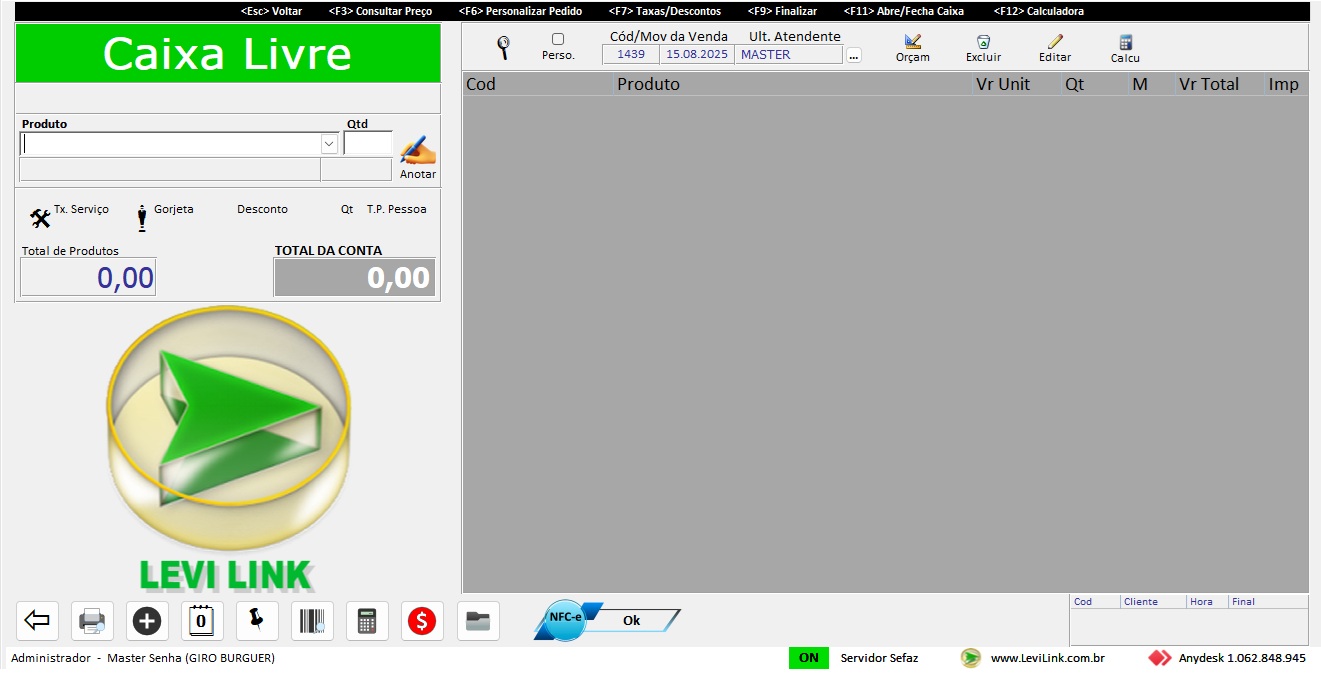Click the MASTER attendant field
Screen dimensions: 1321x674
[788, 55]
